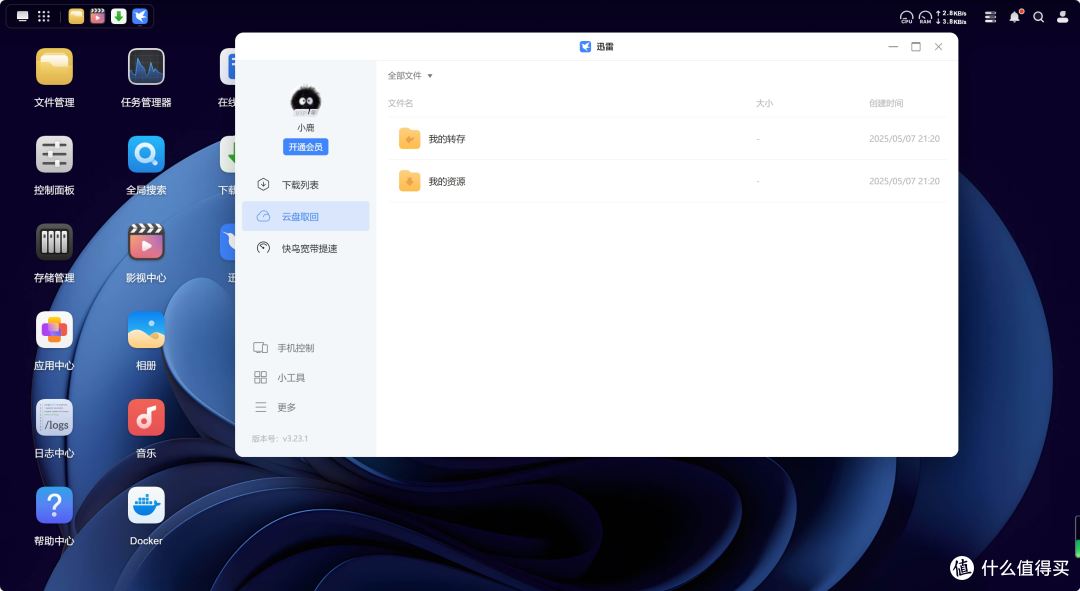
Task: Click 我的转存 folder icon
Action: click(x=409, y=138)
